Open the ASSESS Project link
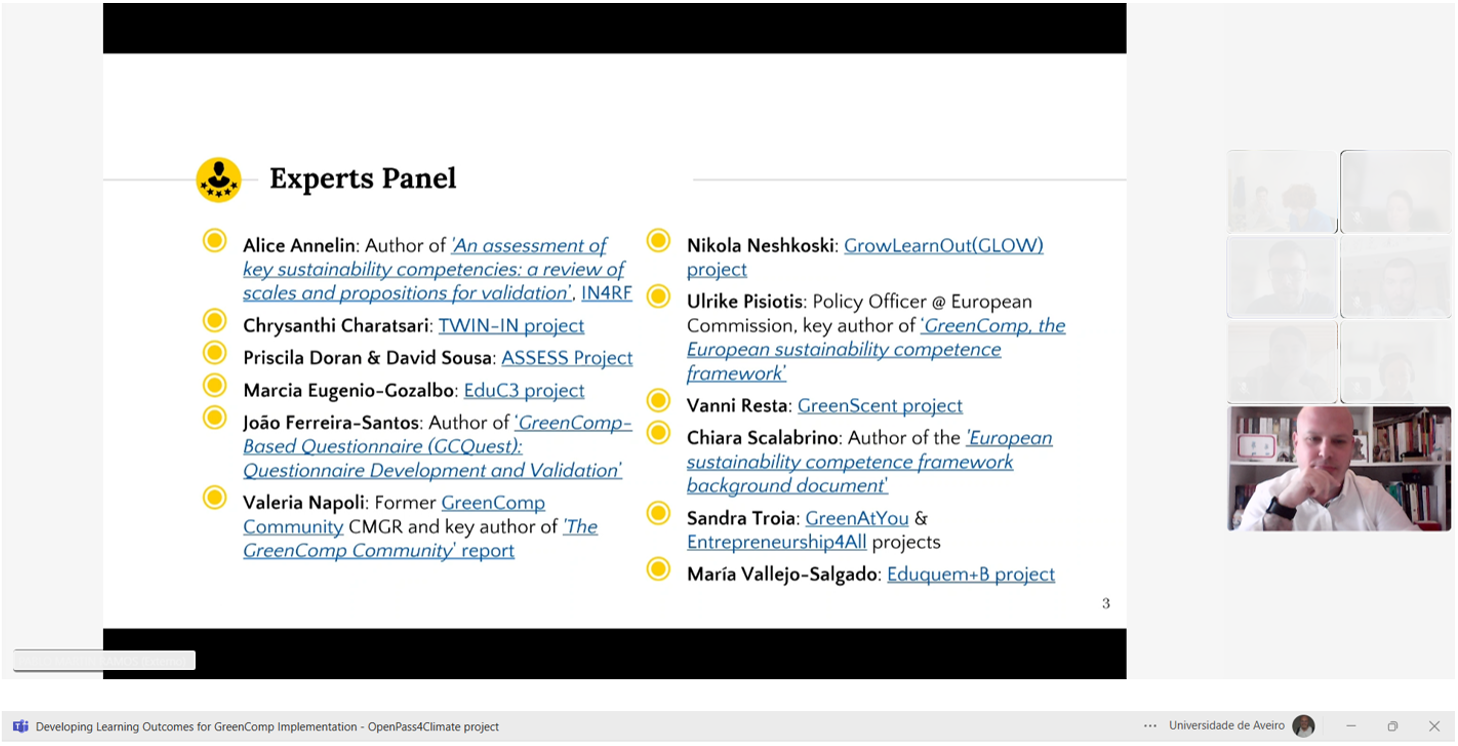Screen dimensions: 1458x746 567,358
